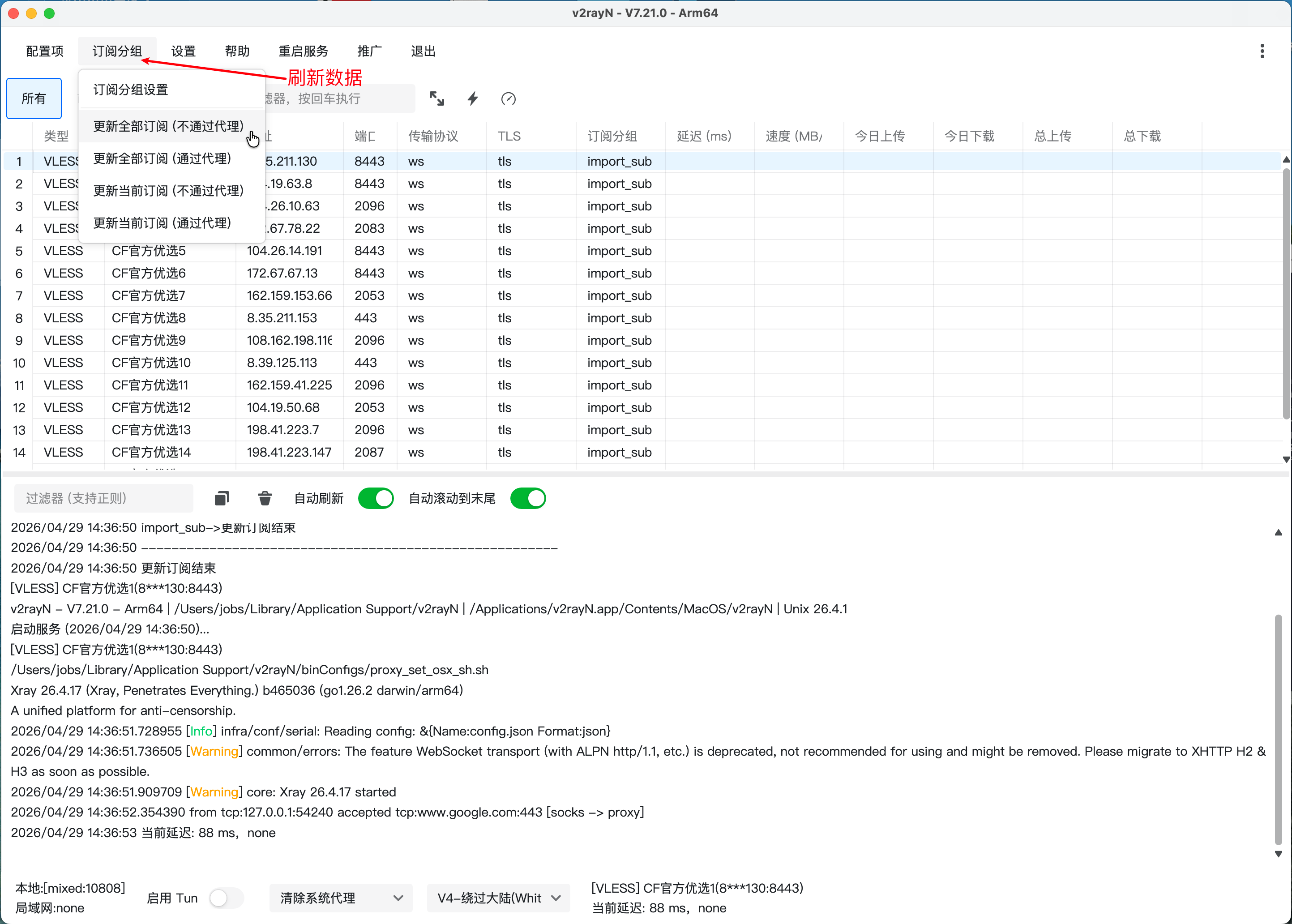Sort by the 传输协议 column header
Screen dimensions: 1292x924
click(x=441, y=136)
